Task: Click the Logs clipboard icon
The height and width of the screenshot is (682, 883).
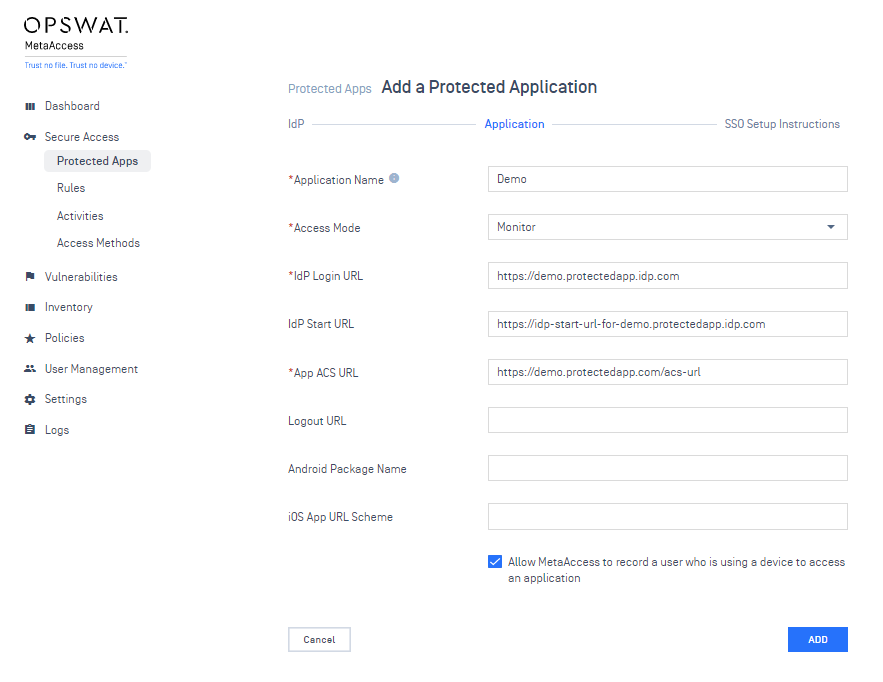Action: pyautogui.click(x=30, y=430)
